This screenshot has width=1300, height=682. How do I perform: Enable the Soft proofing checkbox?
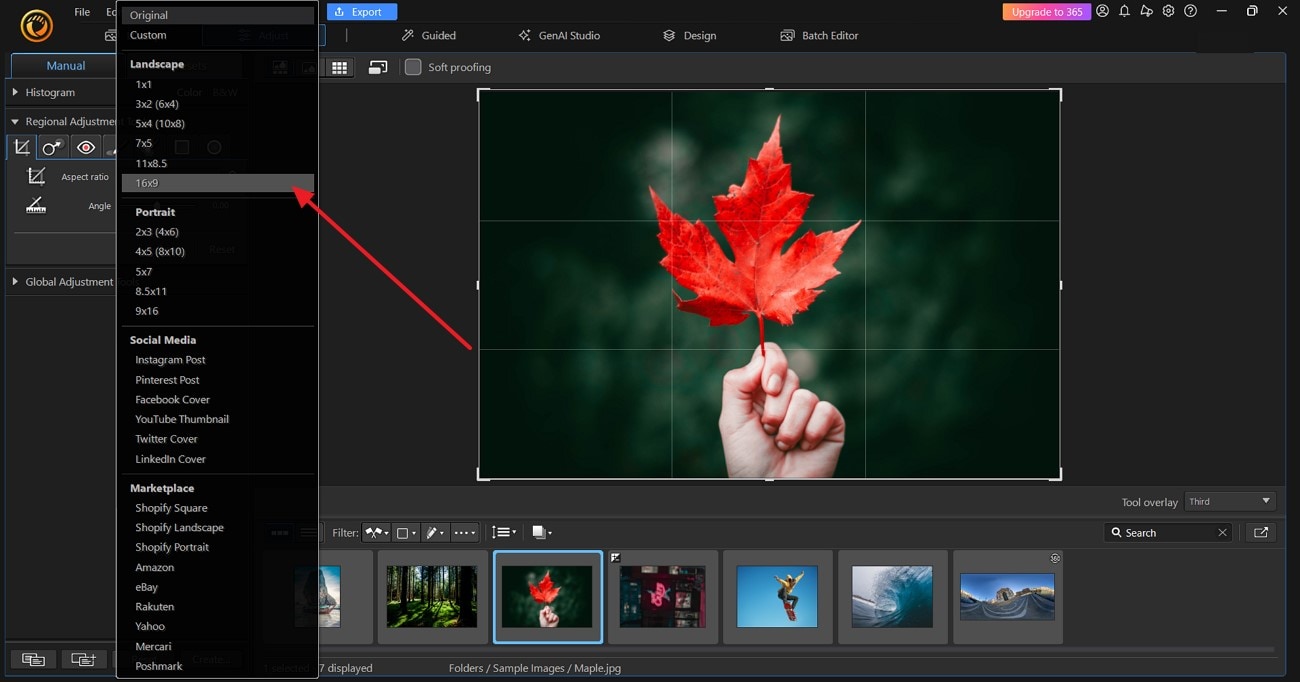pyautogui.click(x=413, y=67)
